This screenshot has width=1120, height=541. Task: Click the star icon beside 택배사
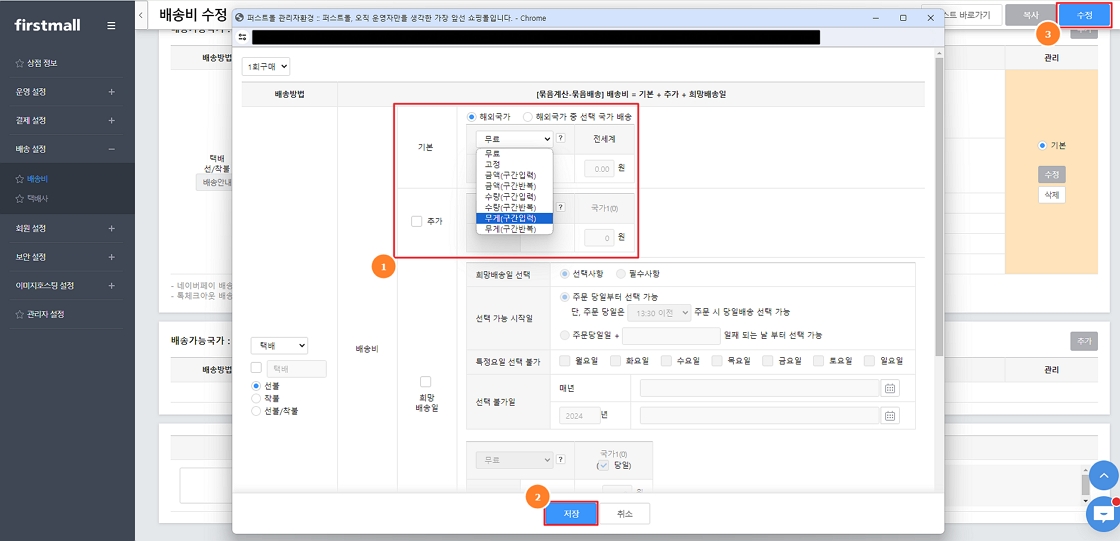(x=19, y=199)
